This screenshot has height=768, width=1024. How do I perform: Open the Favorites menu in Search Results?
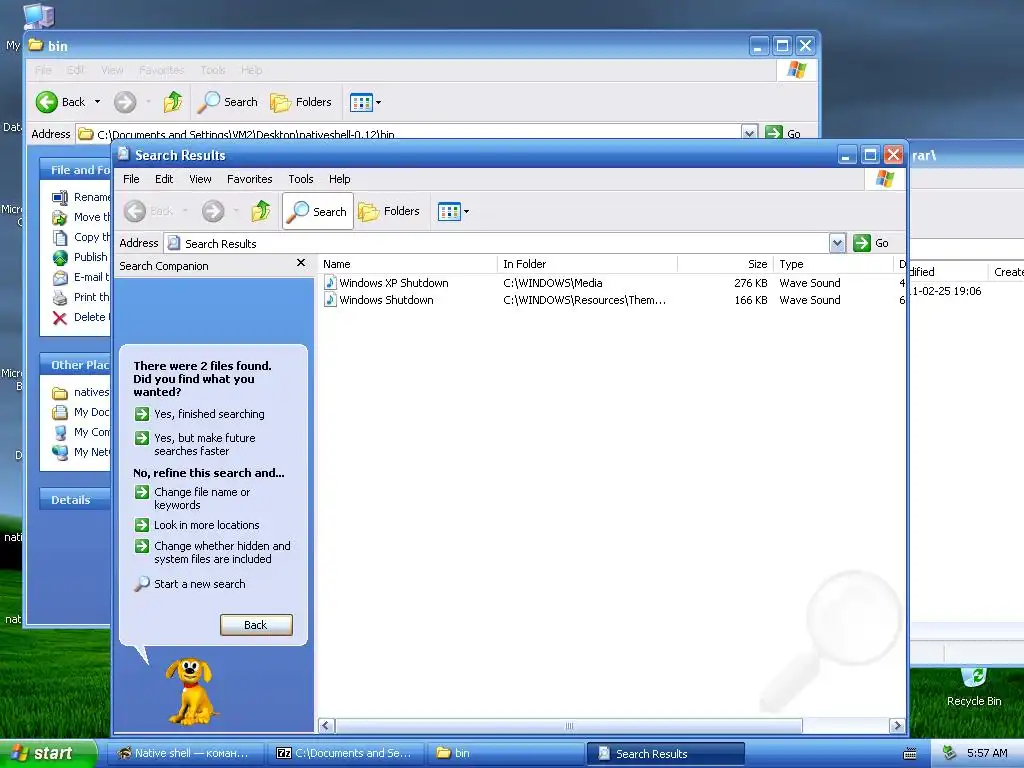[249, 179]
